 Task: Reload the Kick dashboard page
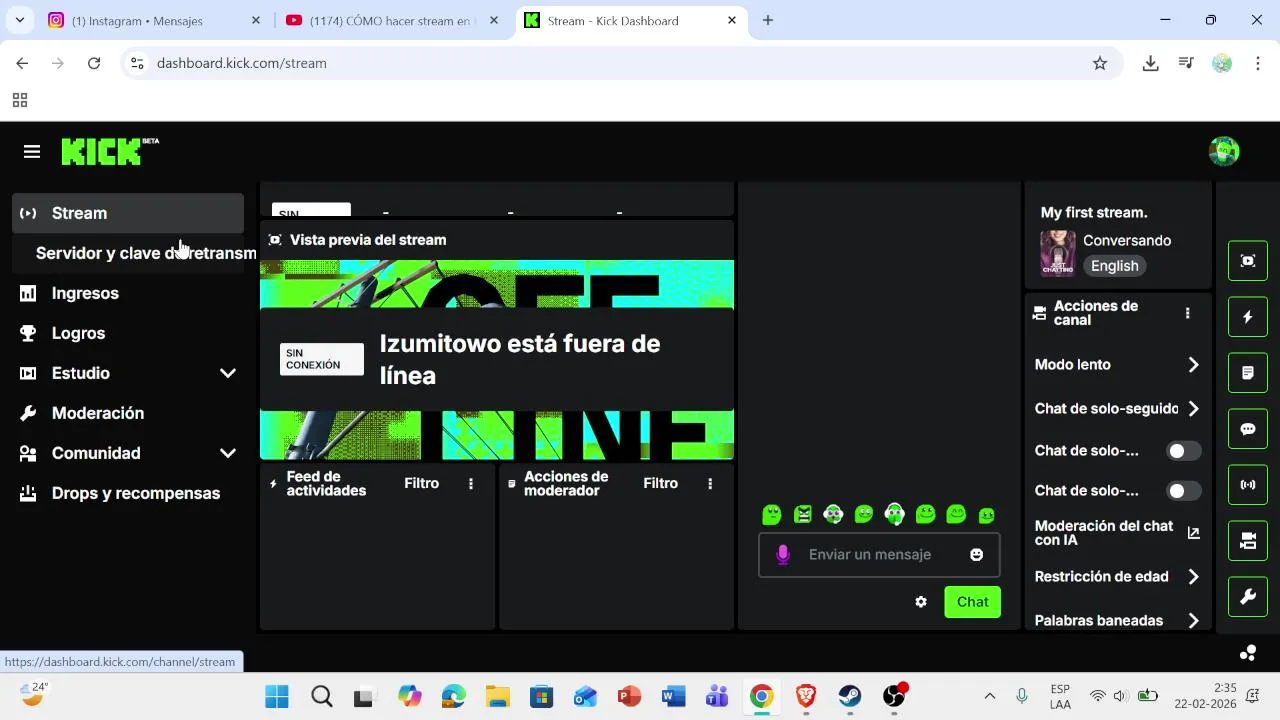point(94,63)
